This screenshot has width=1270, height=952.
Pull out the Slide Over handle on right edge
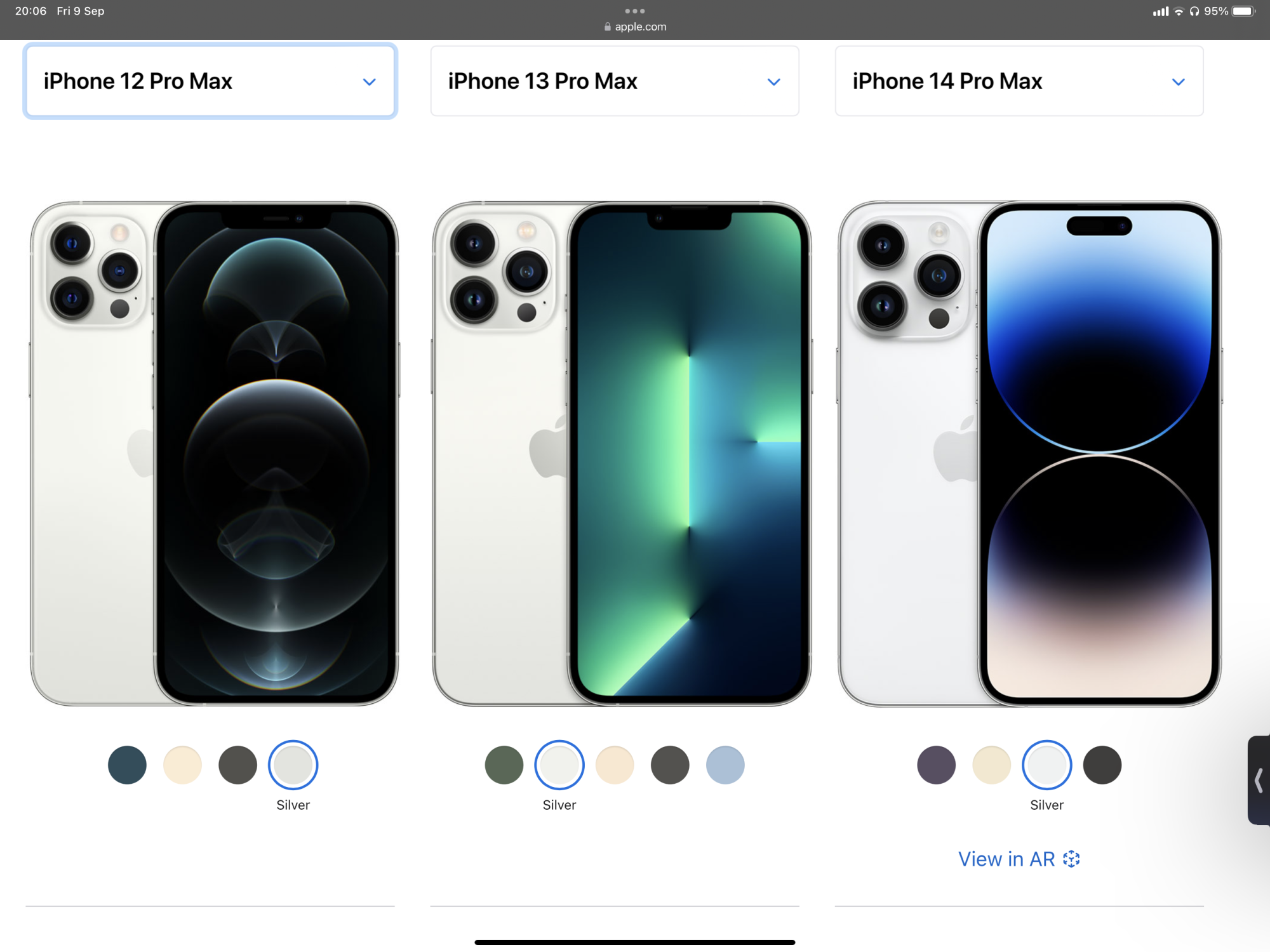1259,780
